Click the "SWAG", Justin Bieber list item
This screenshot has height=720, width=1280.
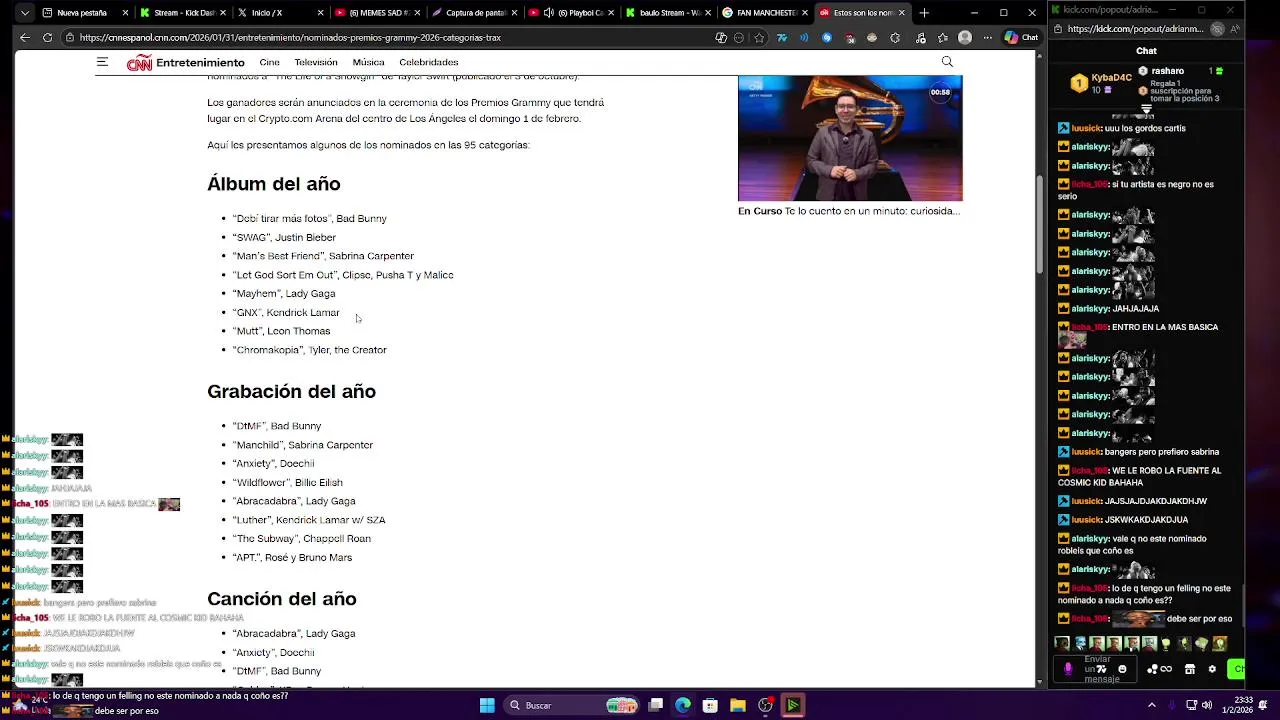(x=284, y=237)
